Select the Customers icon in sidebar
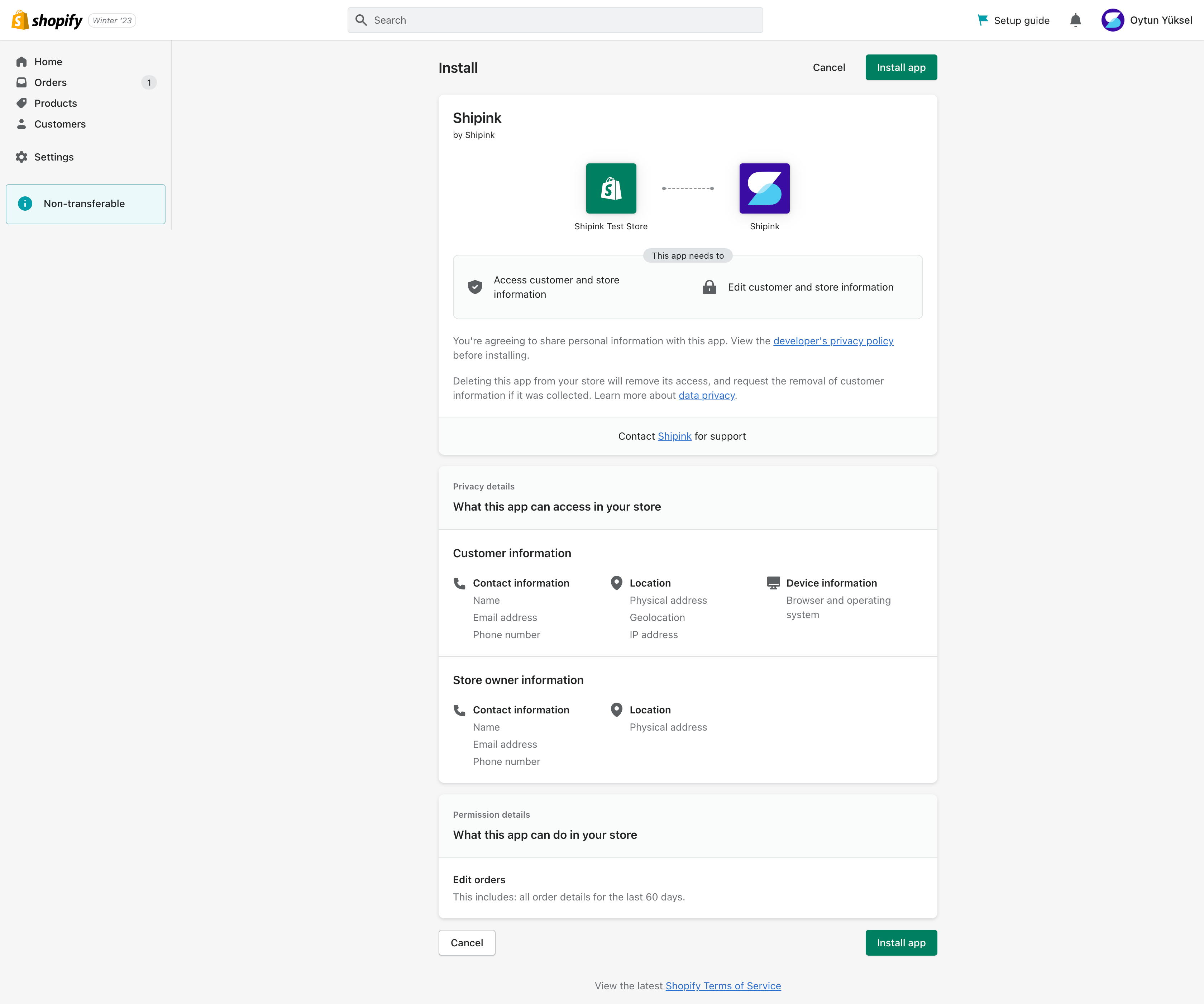 point(21,124)
